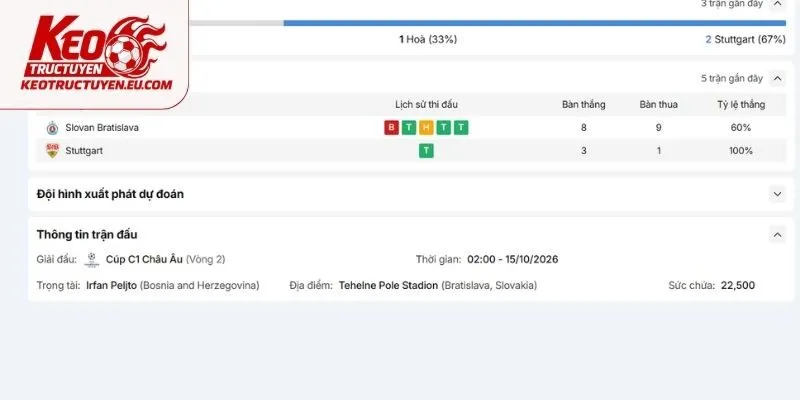Open the 'Cúp C1 Châu Âu' competition link
The width and height of the screenshot is (800, 400).
144,259
